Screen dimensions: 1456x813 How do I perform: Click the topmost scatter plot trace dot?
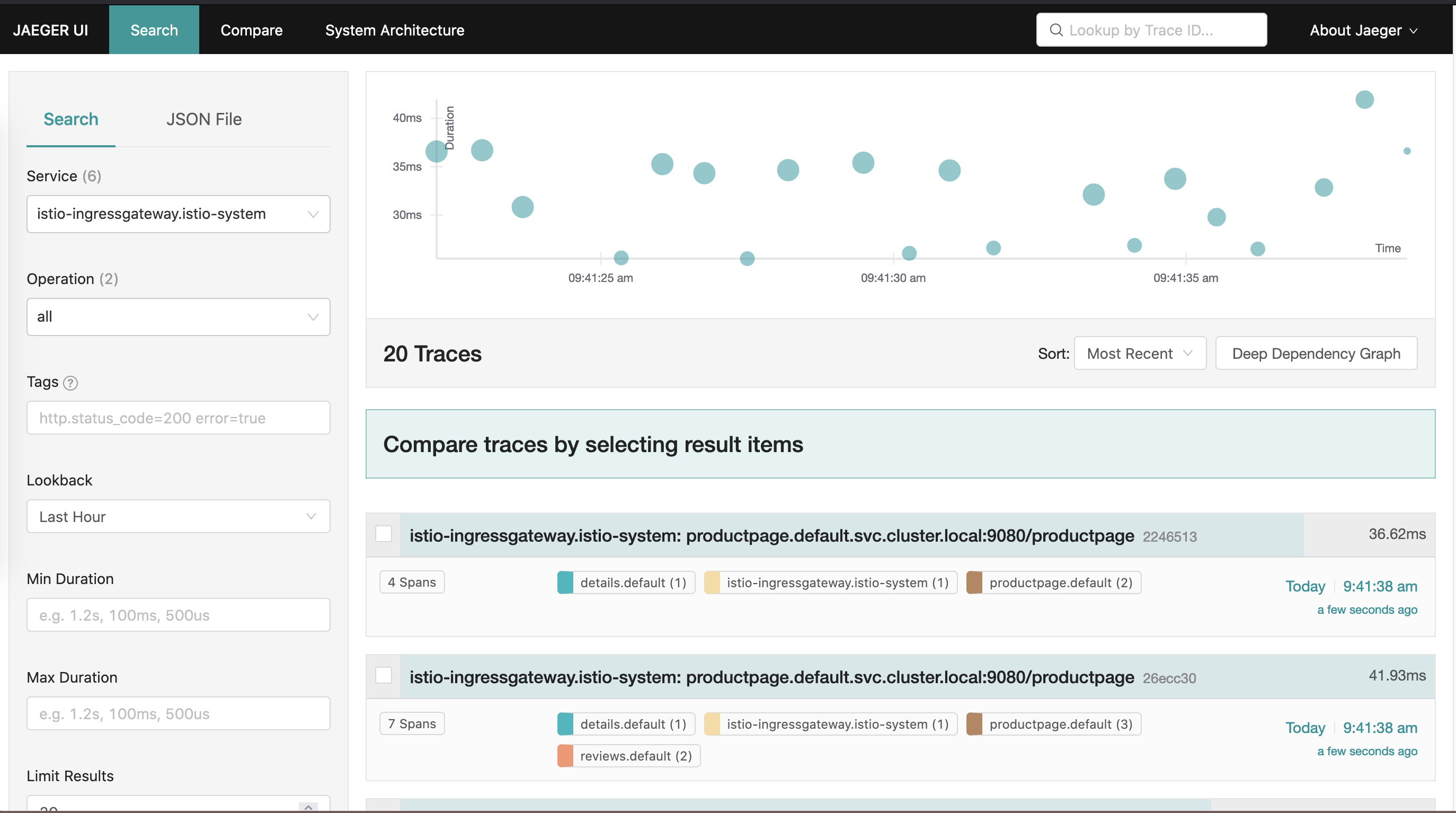1364,100
